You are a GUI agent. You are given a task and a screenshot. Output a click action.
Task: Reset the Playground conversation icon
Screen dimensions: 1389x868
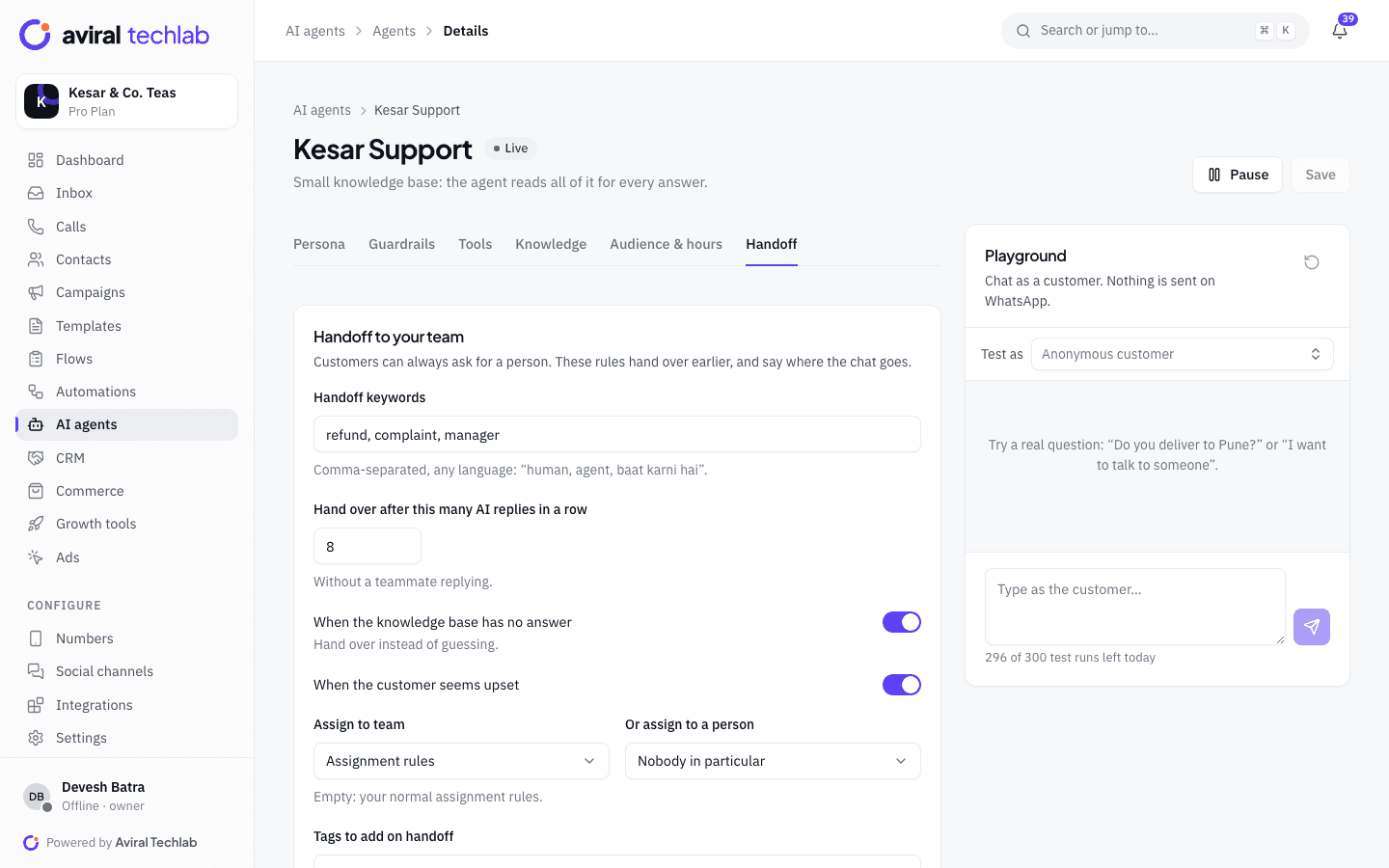click(x=1312, y=262)
